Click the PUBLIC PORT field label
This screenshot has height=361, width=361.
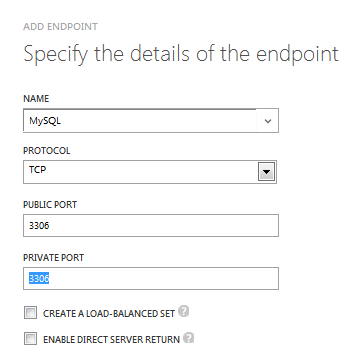50,204
